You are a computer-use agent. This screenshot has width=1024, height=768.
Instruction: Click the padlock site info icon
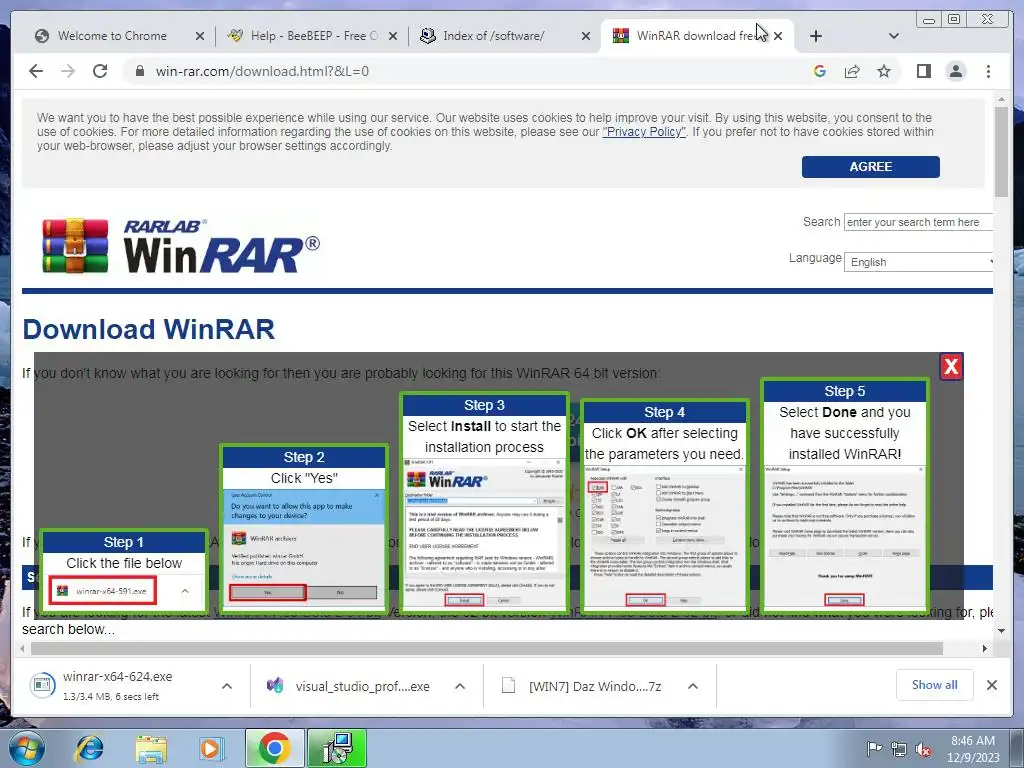click(139, 71)
